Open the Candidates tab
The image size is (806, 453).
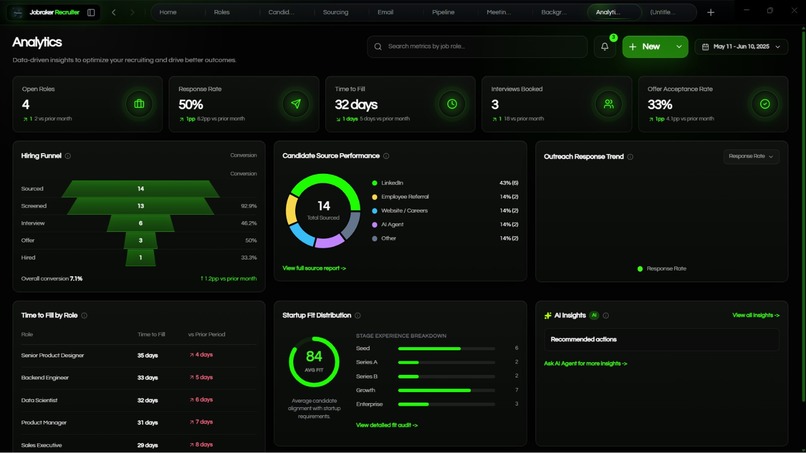(281, 12)
